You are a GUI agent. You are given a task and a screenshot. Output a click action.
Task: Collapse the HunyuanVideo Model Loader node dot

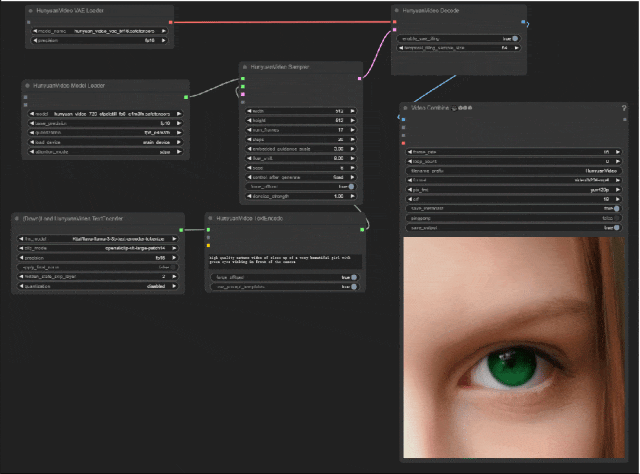click(27, 86)
